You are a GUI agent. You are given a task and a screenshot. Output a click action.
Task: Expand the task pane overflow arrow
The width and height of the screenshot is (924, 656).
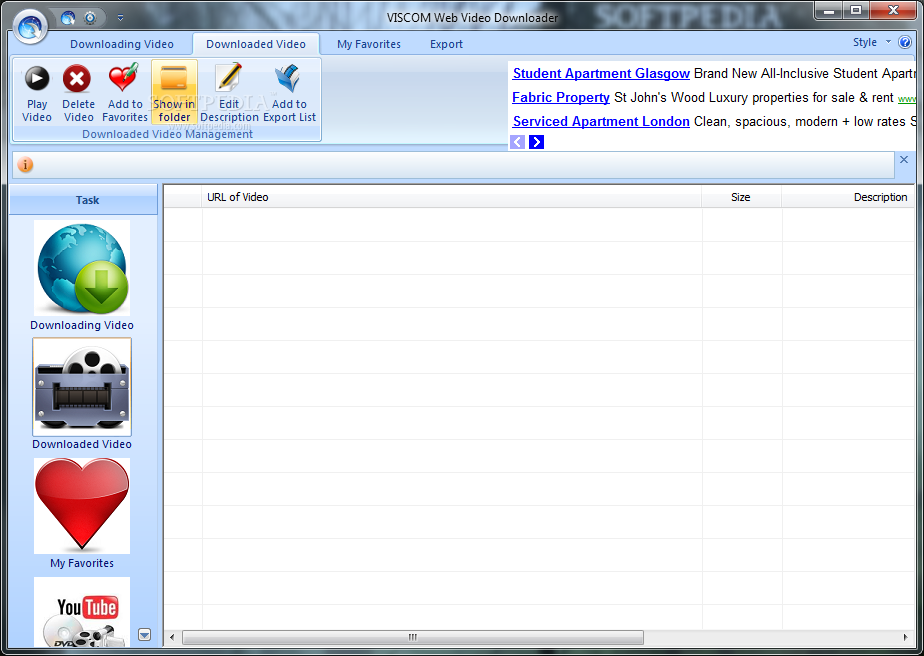coord(144,635)
